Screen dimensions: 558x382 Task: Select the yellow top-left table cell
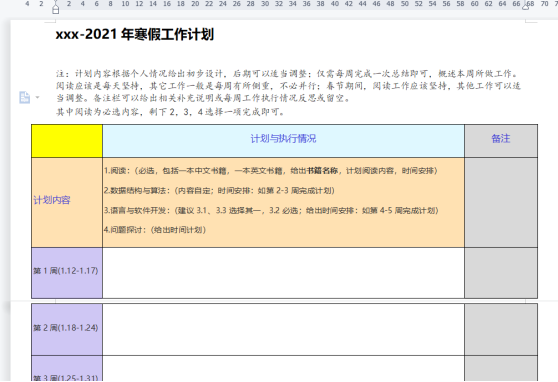pos(67,141)
